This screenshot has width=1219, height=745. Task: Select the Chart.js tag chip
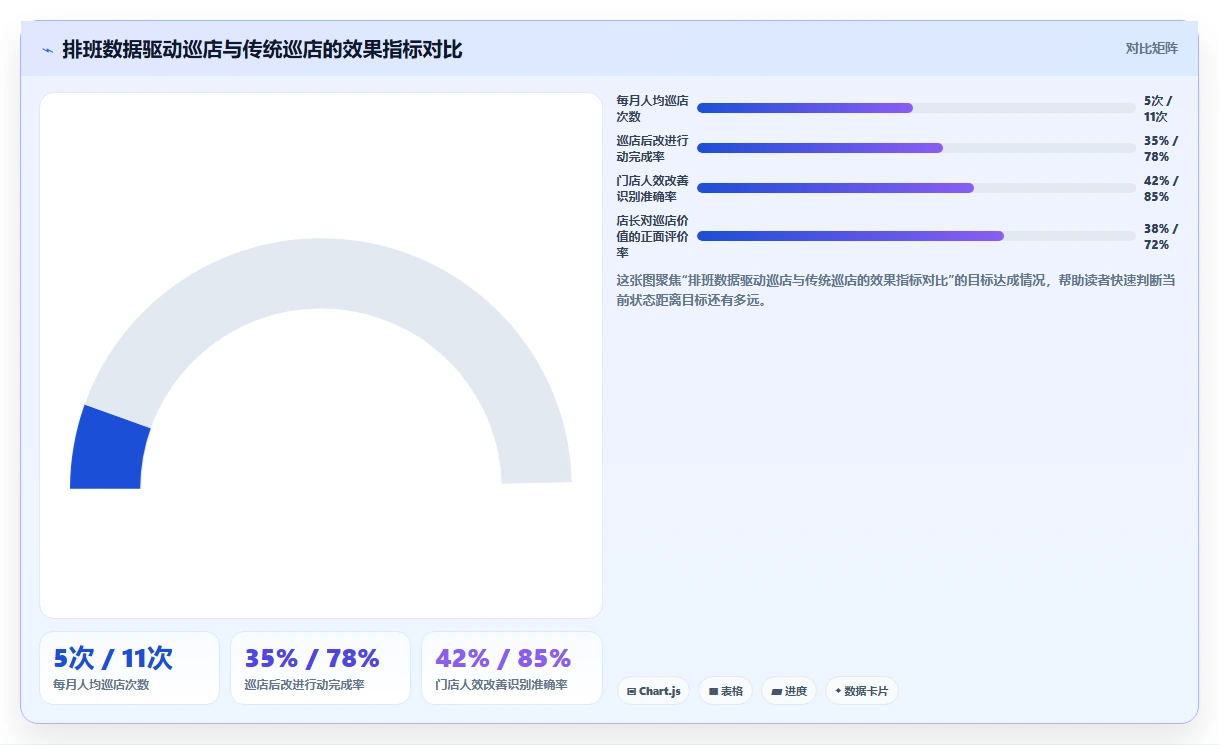tap(653, 691)
